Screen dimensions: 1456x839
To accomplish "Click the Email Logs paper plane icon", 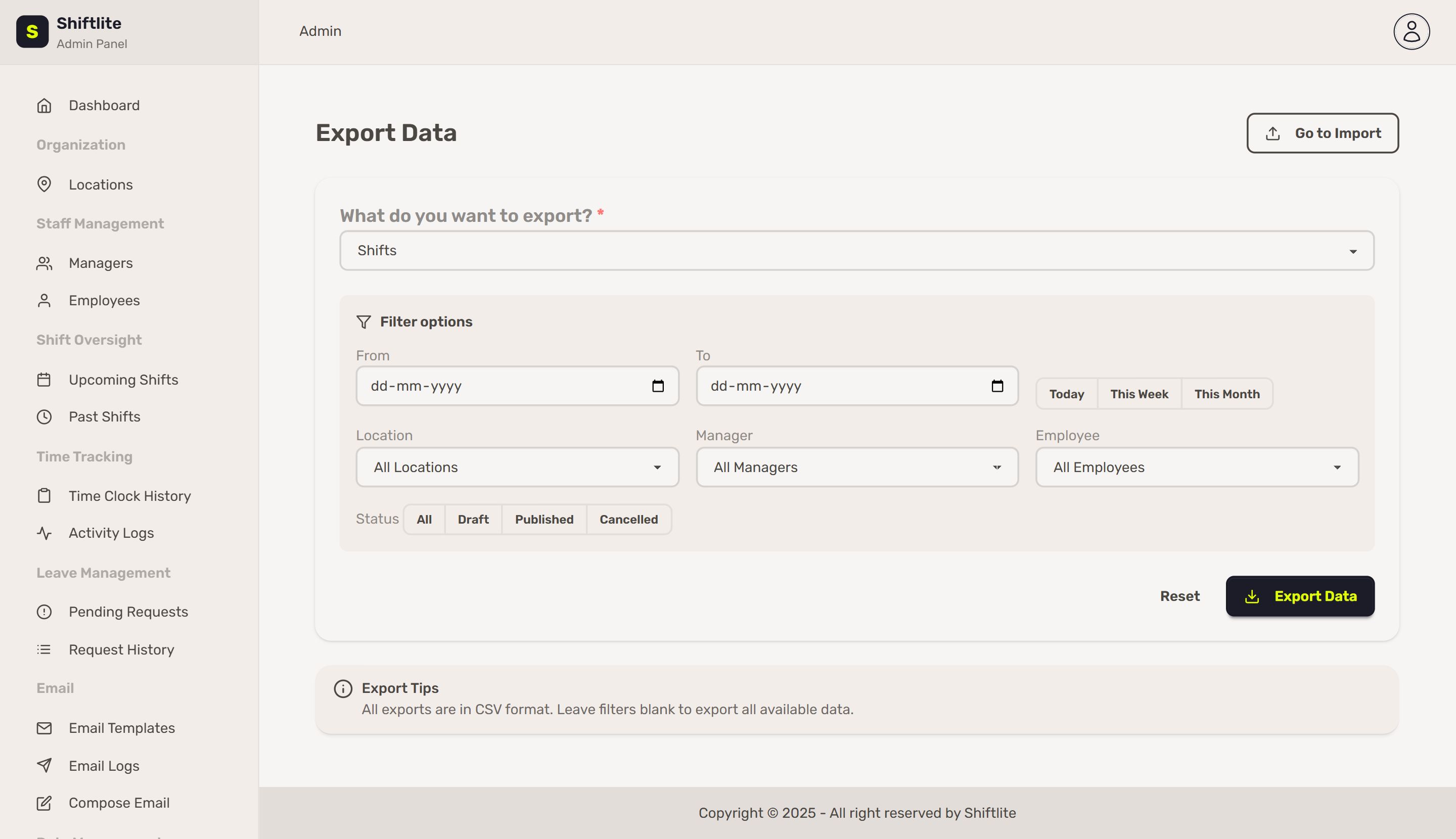I will coord(44,765).
